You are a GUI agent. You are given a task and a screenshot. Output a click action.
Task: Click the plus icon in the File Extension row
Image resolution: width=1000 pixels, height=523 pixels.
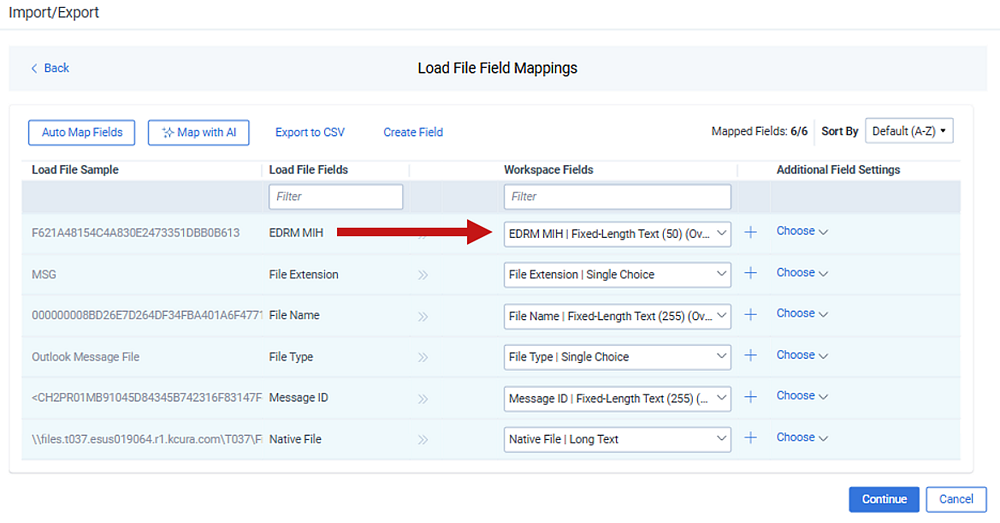click(x=751, y=273)
